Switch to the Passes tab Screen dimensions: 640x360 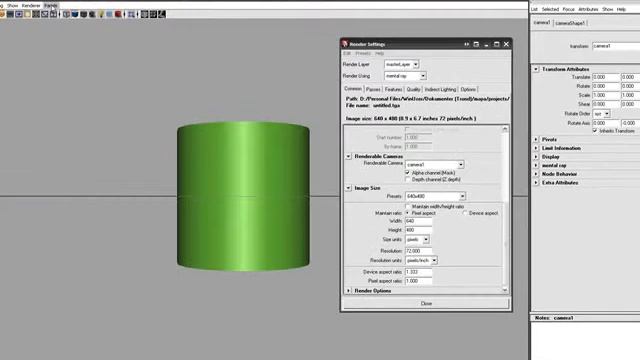click(x=373, y=89)
